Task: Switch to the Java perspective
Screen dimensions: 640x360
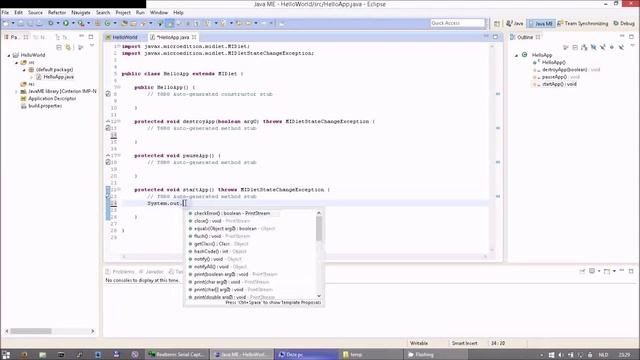Action: click(x=515, y=24)
